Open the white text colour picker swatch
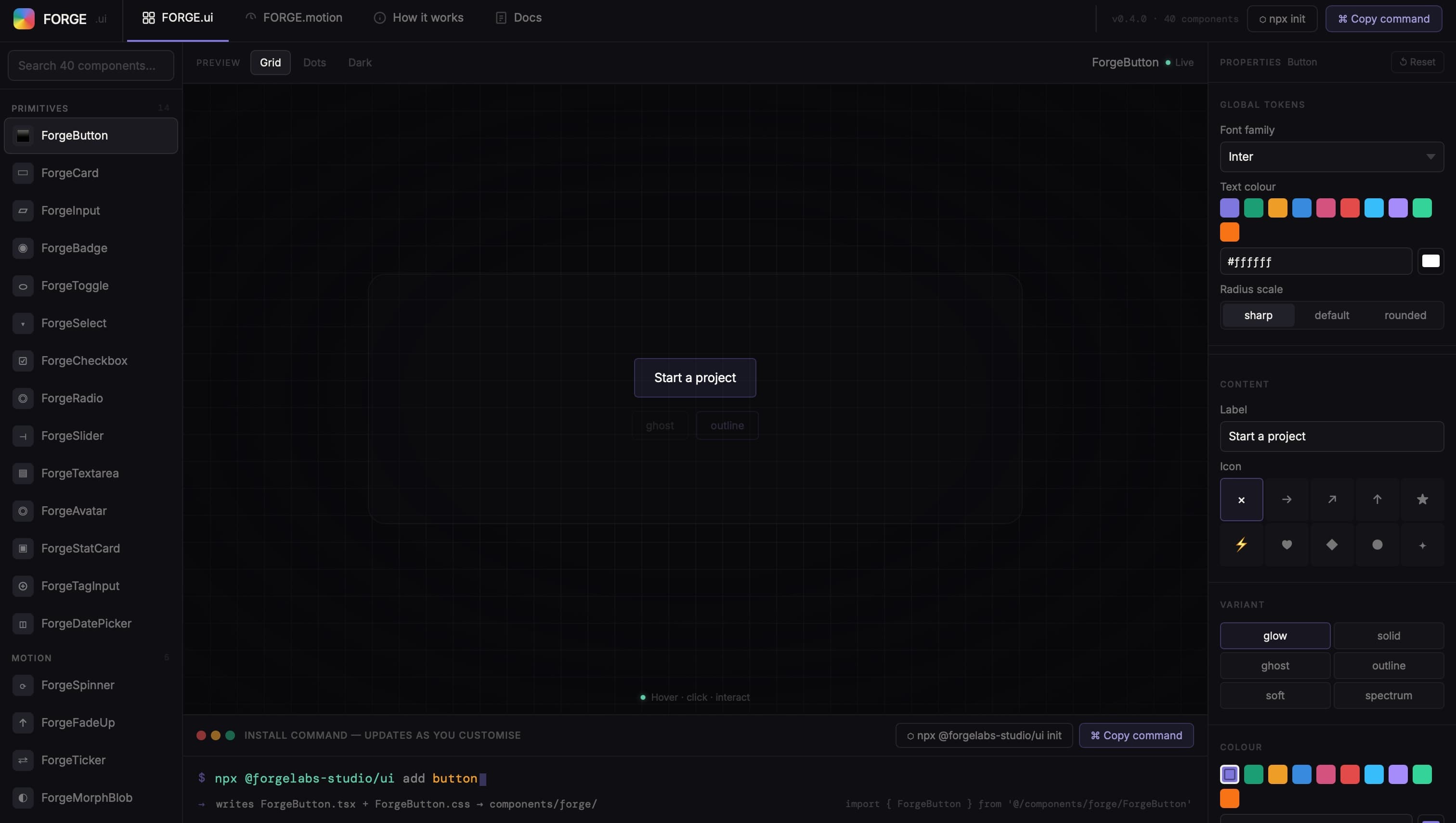The width and height of the screenshot is (1456, 823). (1430, 261)
